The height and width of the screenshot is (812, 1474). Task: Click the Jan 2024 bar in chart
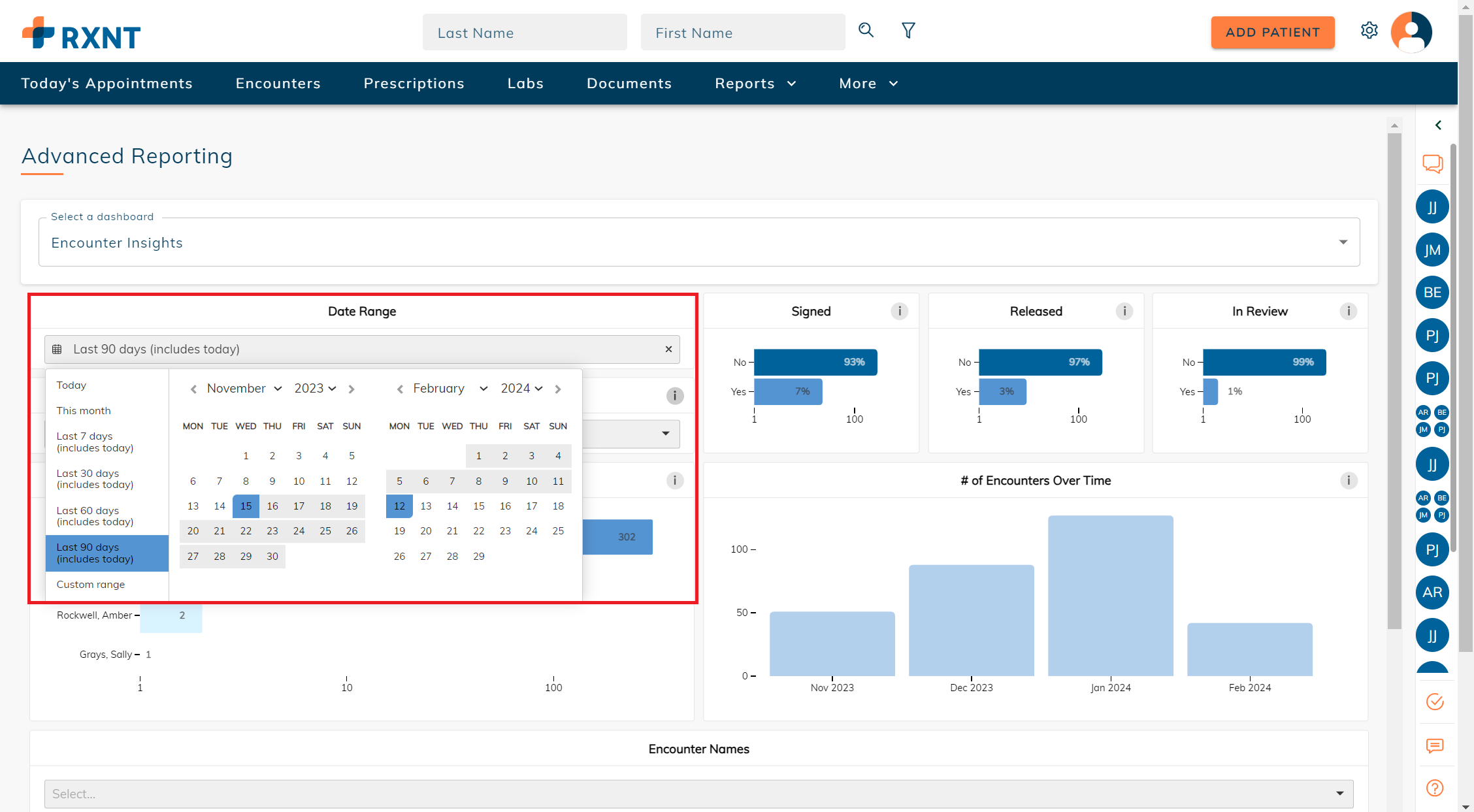point(1110,595)
